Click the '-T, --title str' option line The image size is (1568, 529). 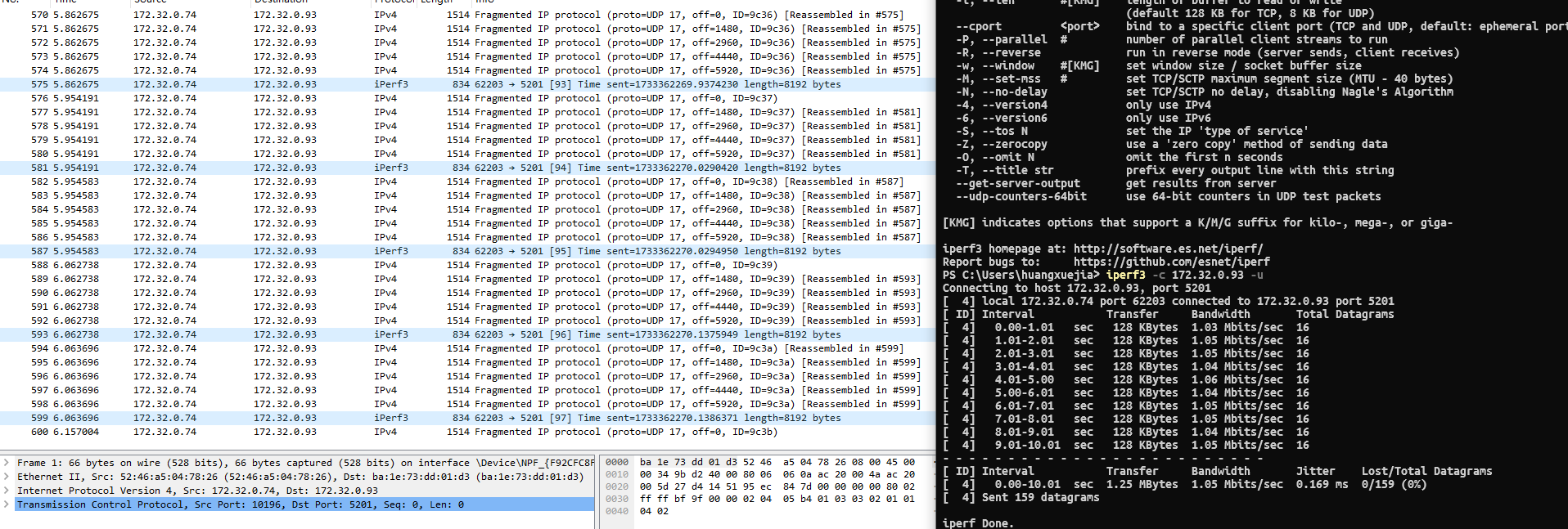point(1174,170)
